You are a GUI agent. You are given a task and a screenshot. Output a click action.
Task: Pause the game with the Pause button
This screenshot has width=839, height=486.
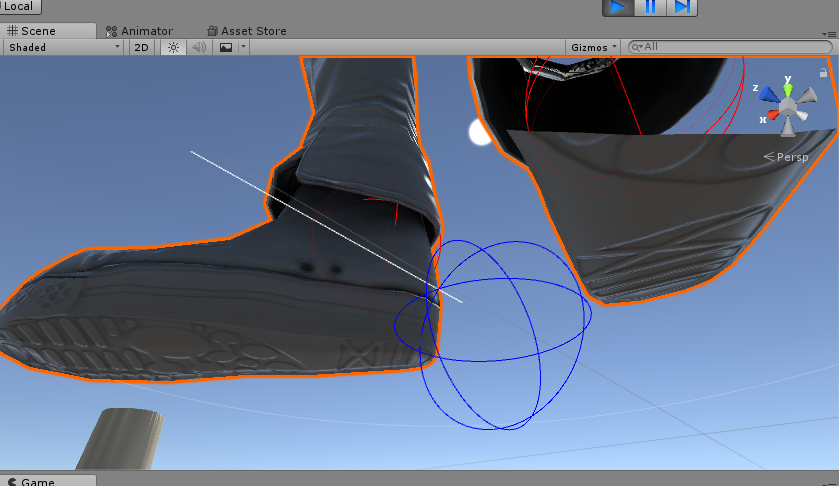pyautogui.click(x=650, y=7)
